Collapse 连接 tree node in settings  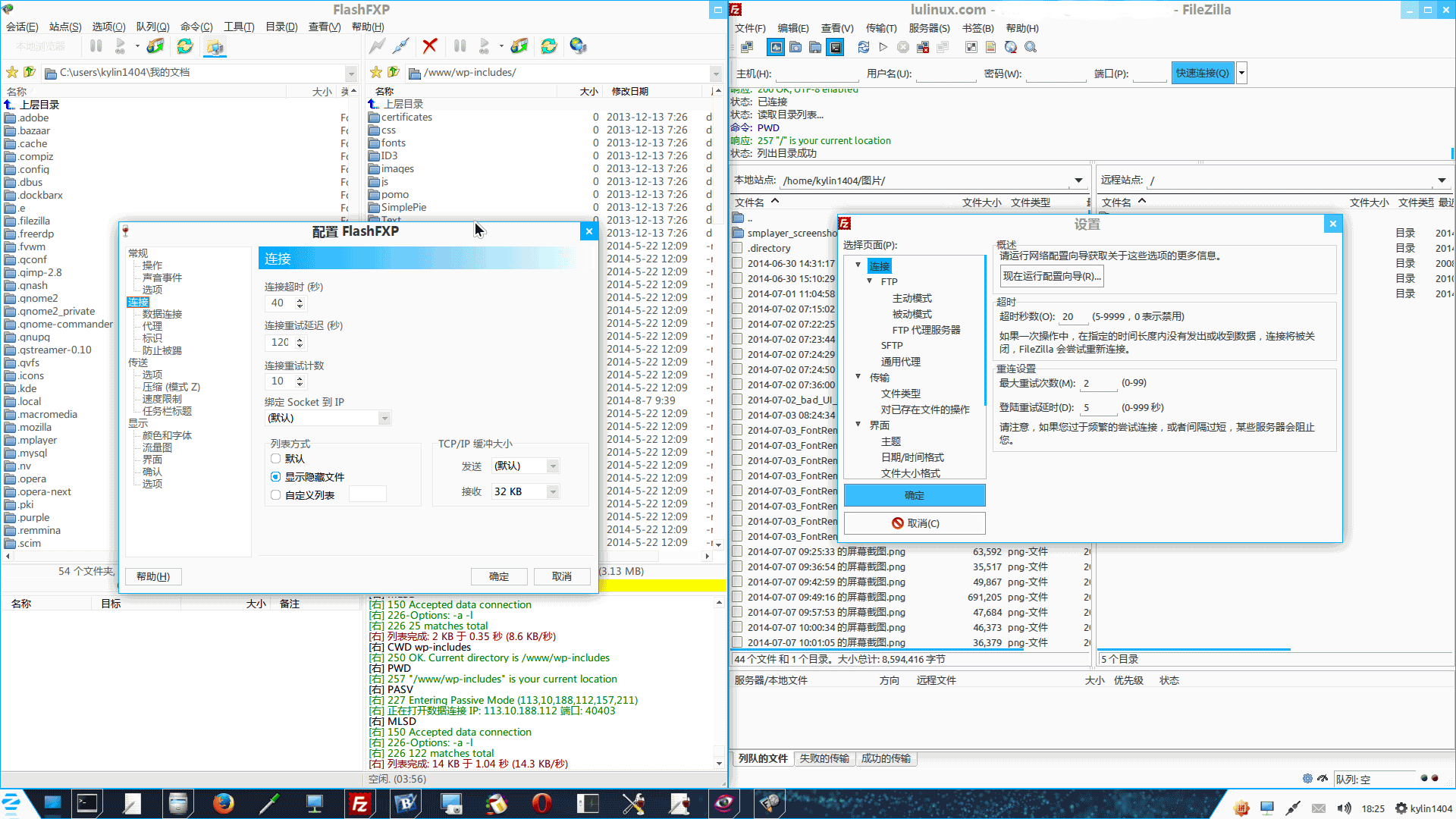tap(858, 265)
